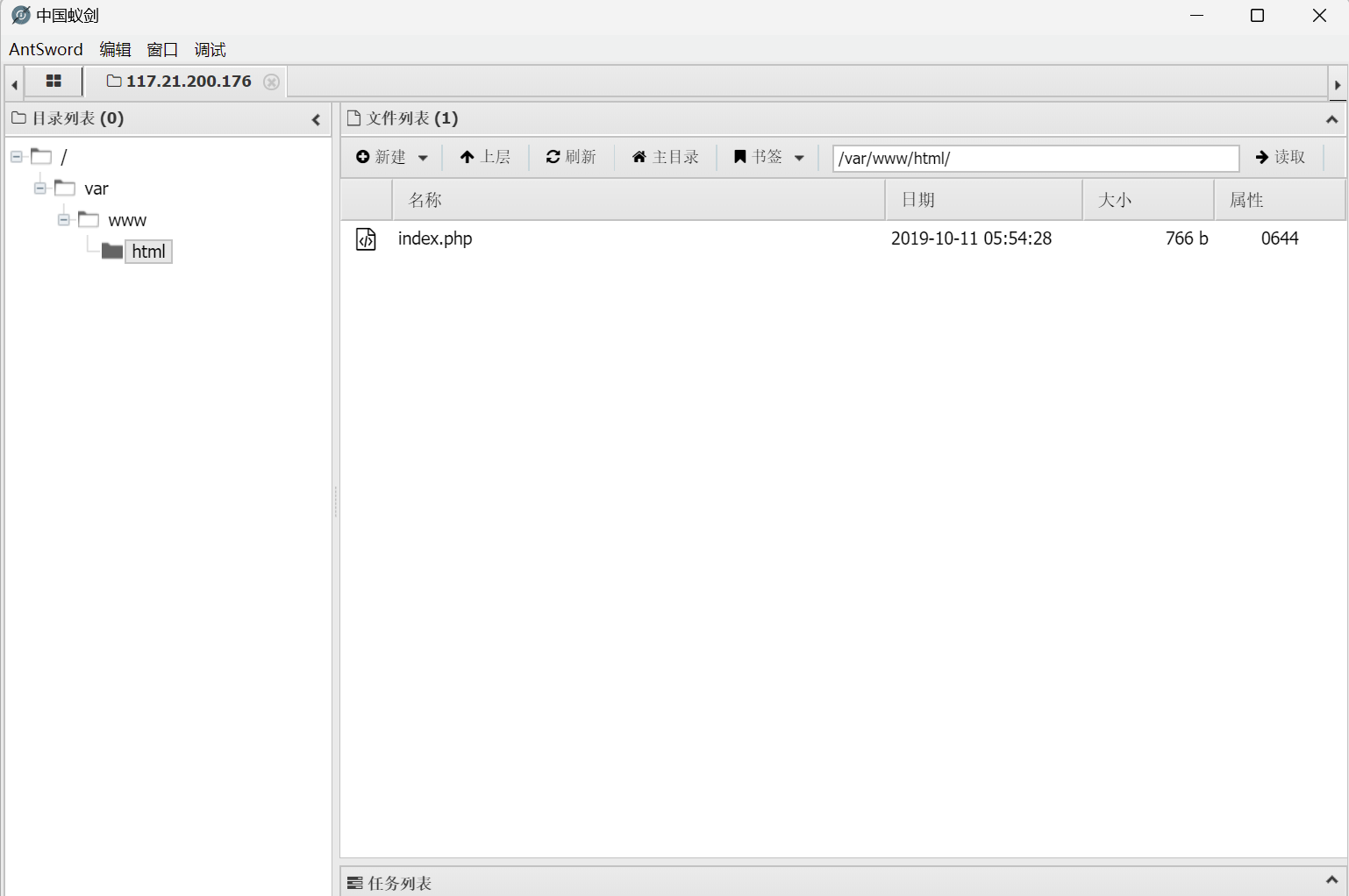Click the html folder icon in the tree
The image size is (1349, 896).
point(111,252)
